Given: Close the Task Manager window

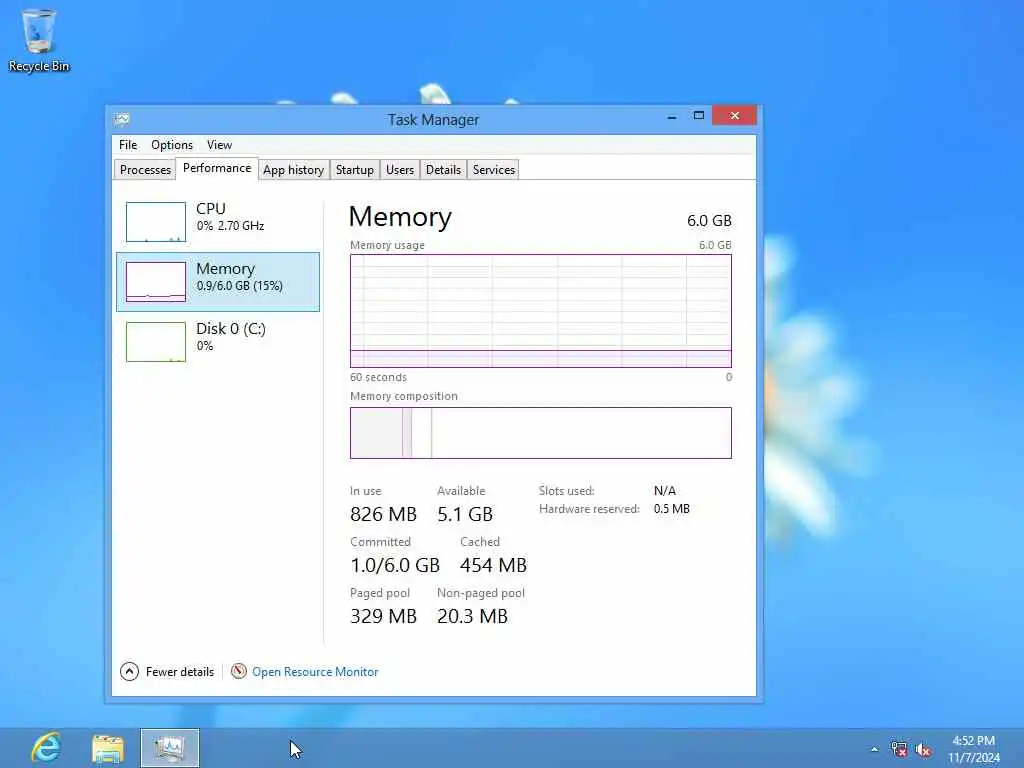Looking at the screenshot, I should click(x=735, y=116).
